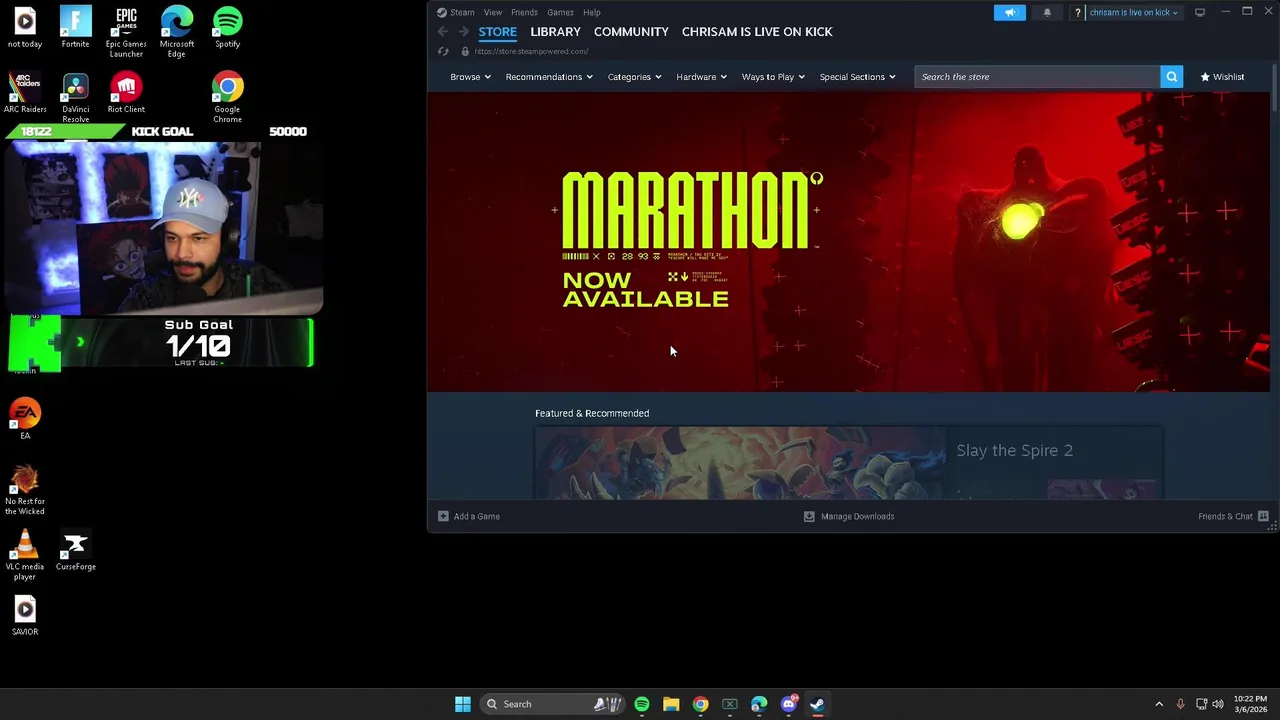Open the Games menu
The image size is (1280, 720).
pos(560,12)
